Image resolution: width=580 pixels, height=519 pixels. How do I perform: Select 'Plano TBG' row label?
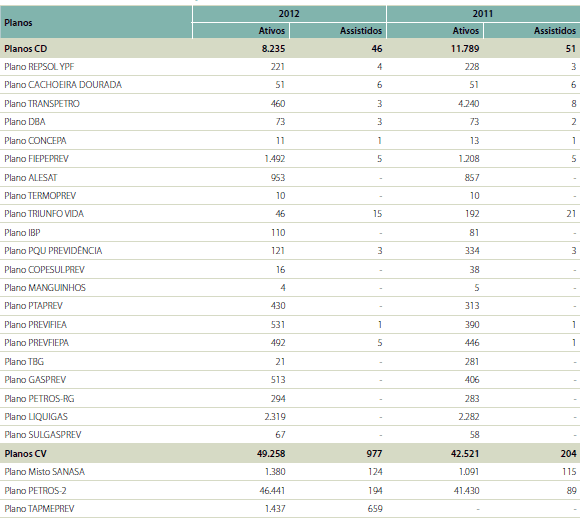(x=24, y=362)
